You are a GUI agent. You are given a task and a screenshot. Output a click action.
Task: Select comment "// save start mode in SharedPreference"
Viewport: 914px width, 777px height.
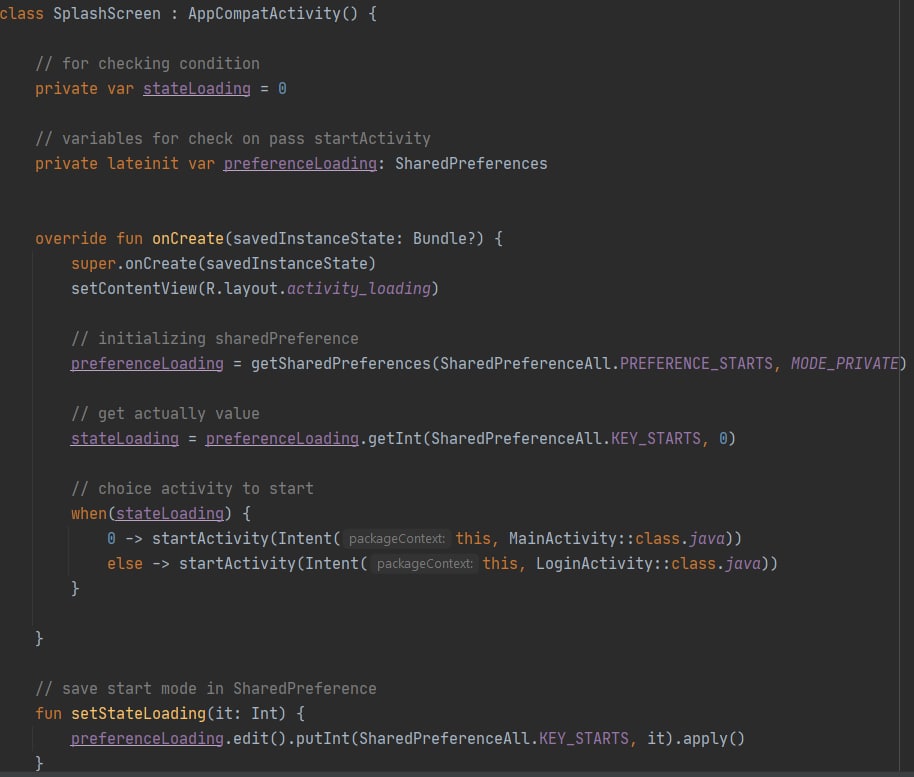(206, 689)
